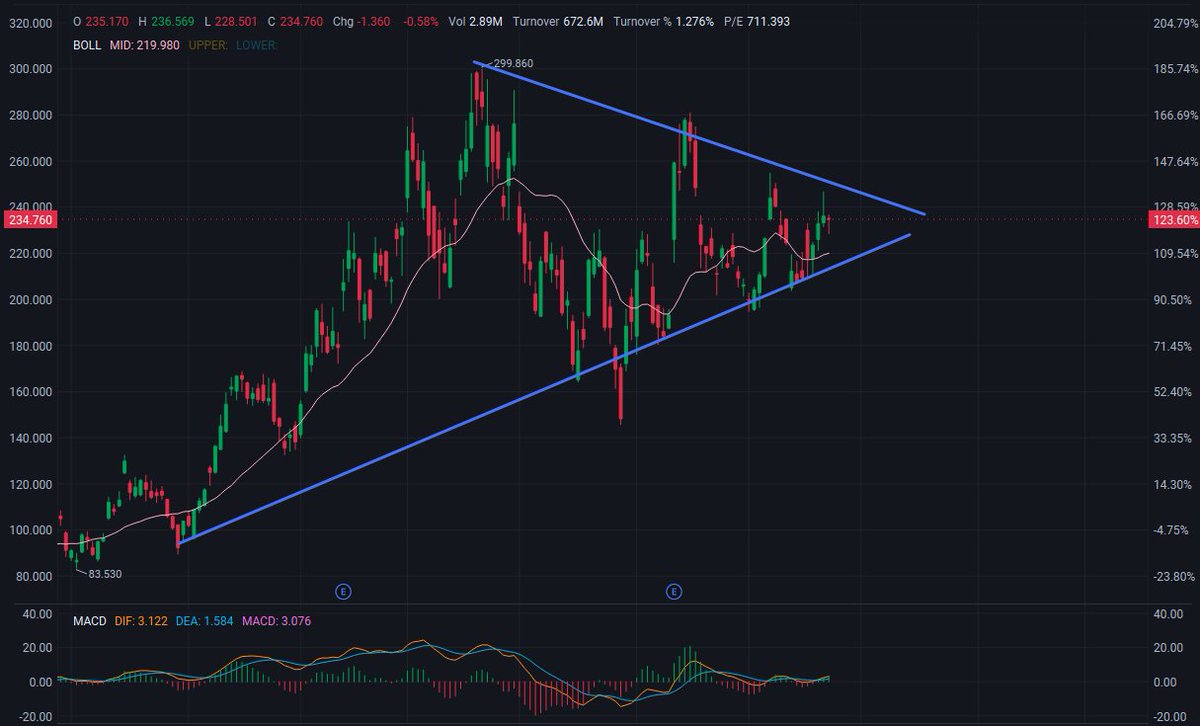
Task: Click the 300.000 price axis label
Action: [31, 69]
